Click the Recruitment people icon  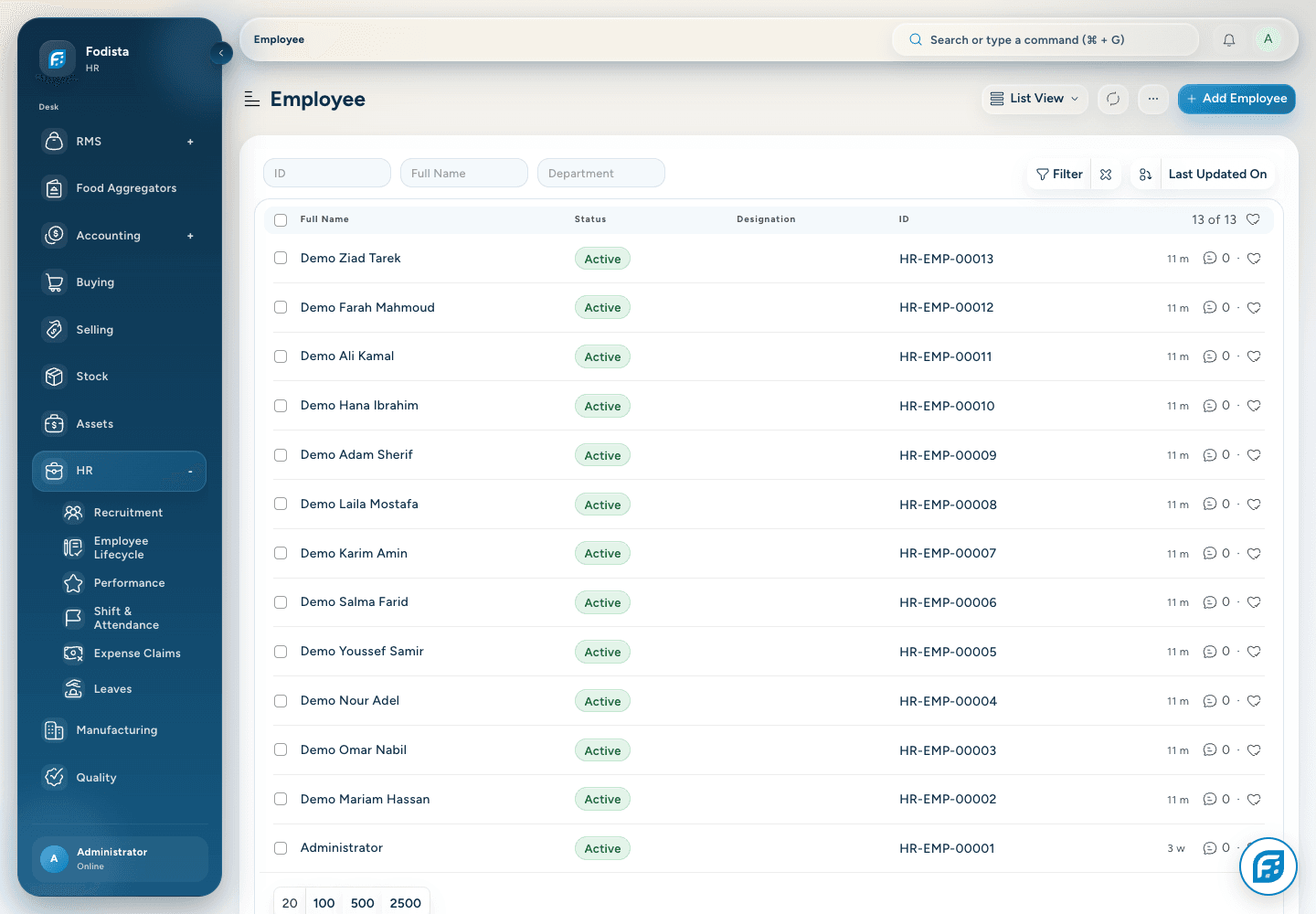pyautogui.click(x=73, y=513)
